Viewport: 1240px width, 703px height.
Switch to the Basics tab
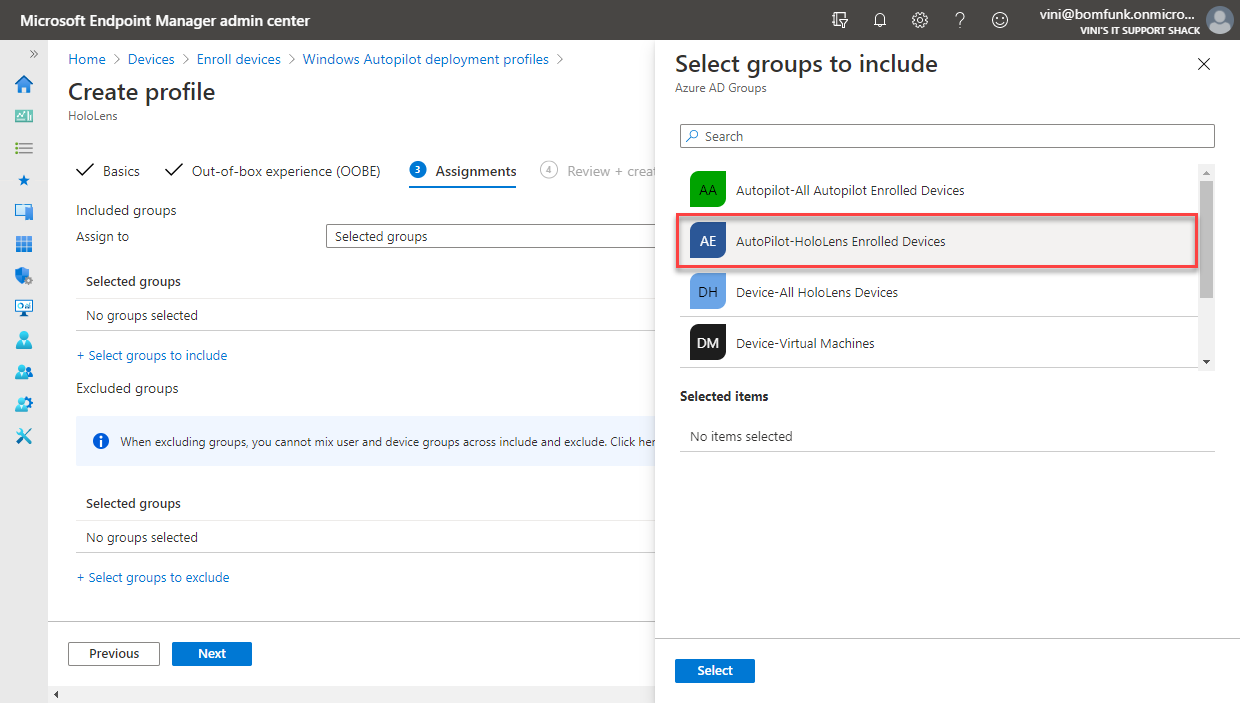[x=108, y=171]
